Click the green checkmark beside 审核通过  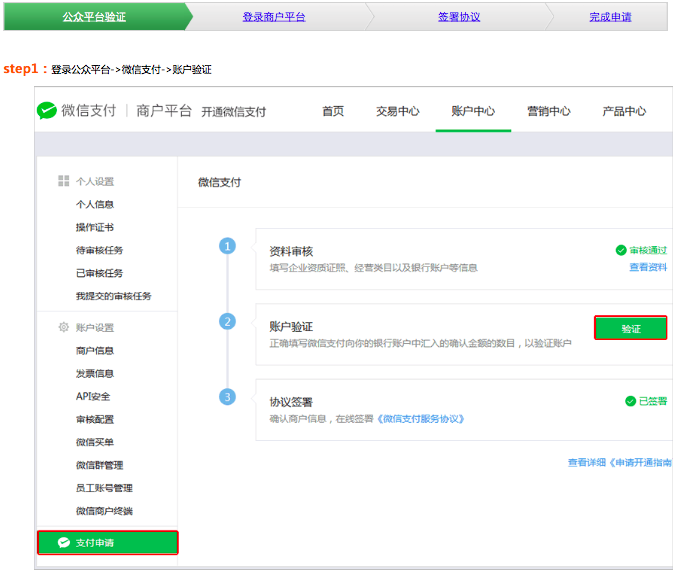621,250
